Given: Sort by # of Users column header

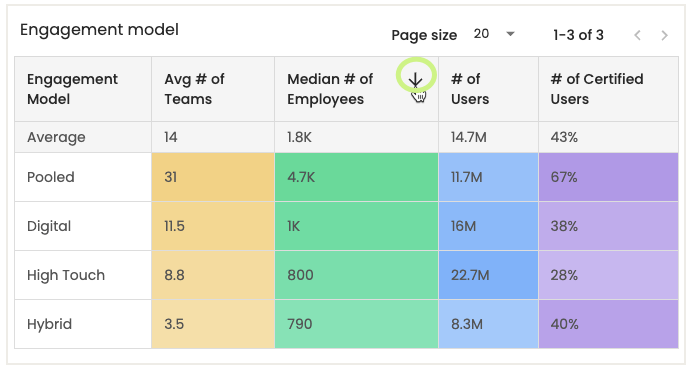Looking at the screenshot, I should point(470,89).
